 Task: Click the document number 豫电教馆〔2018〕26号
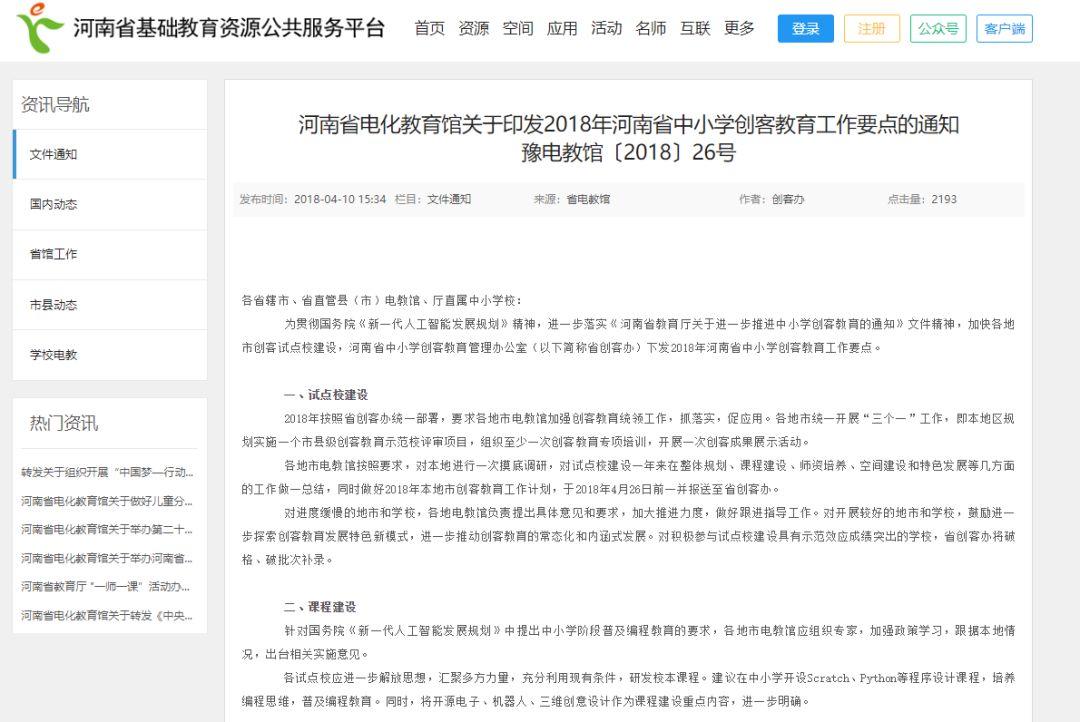coord(628,152)
